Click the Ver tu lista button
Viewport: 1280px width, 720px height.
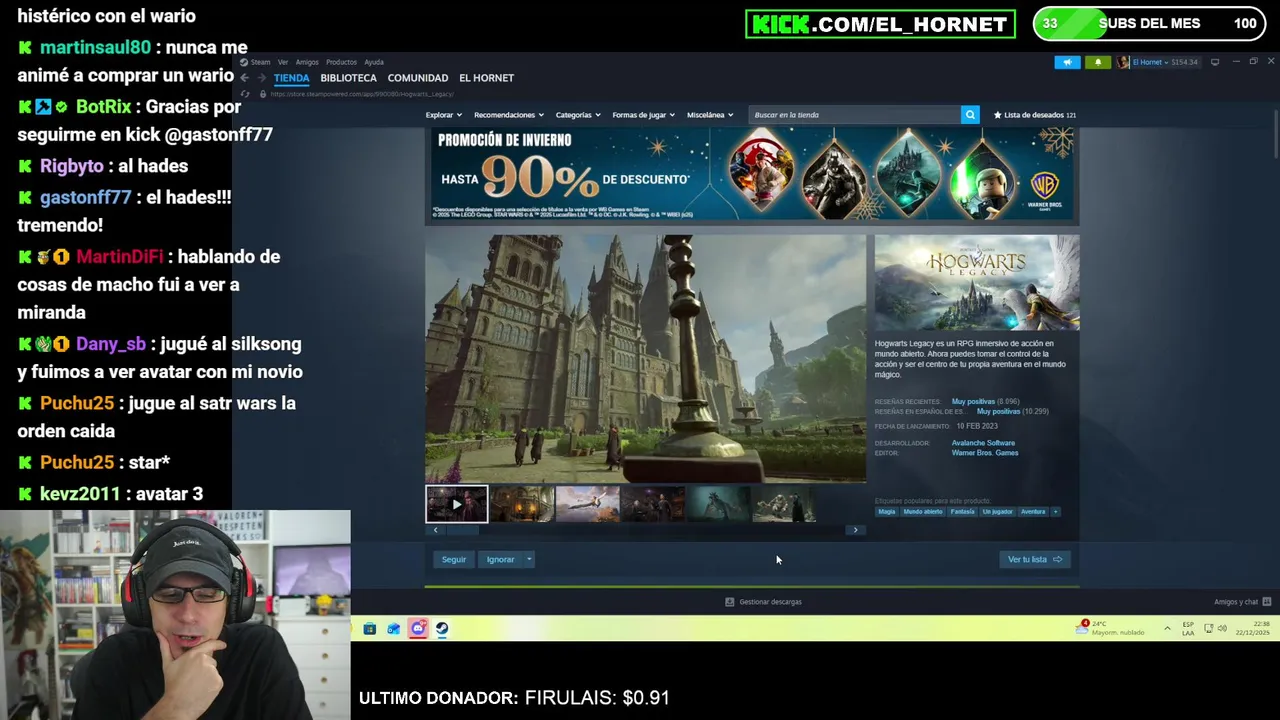pyautogui.click(x=1034, y=560)
